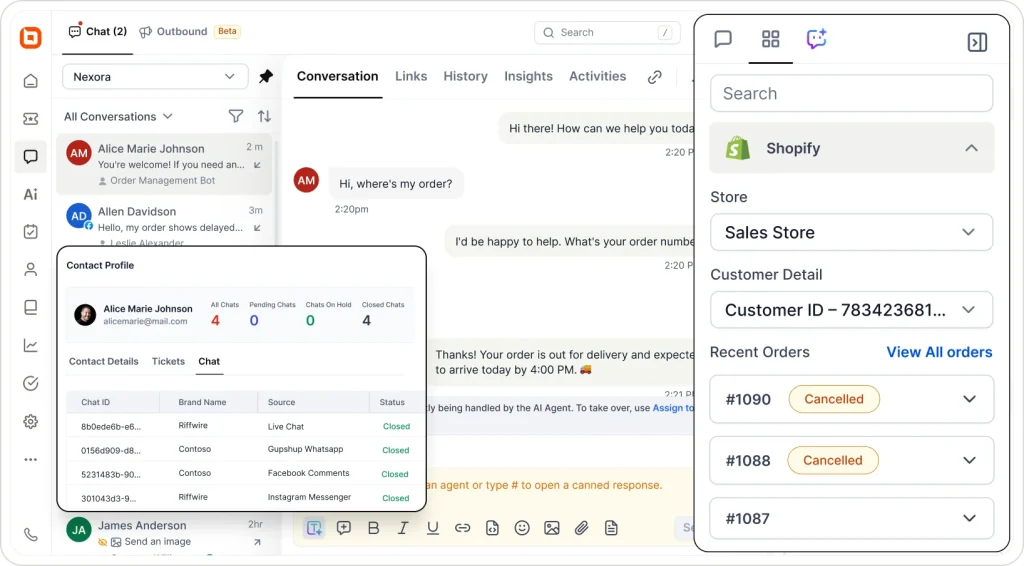
Task: Open the Chat bubble icon in left sidebar
Action: tap(31, 157)
